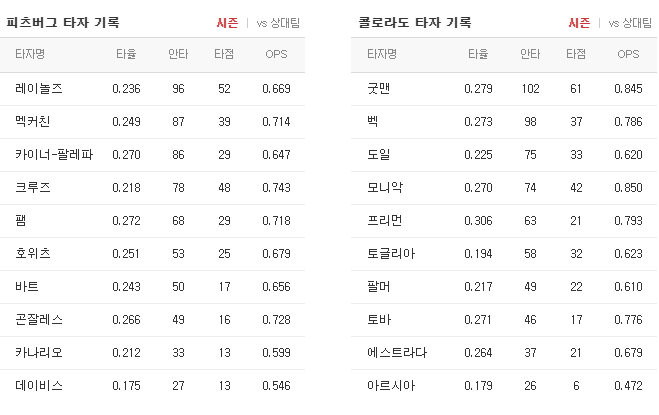The image size is (659, 415).
Task: Switch to vs 상대팀 in 피츠버그 table
Action: click(278, 23)
